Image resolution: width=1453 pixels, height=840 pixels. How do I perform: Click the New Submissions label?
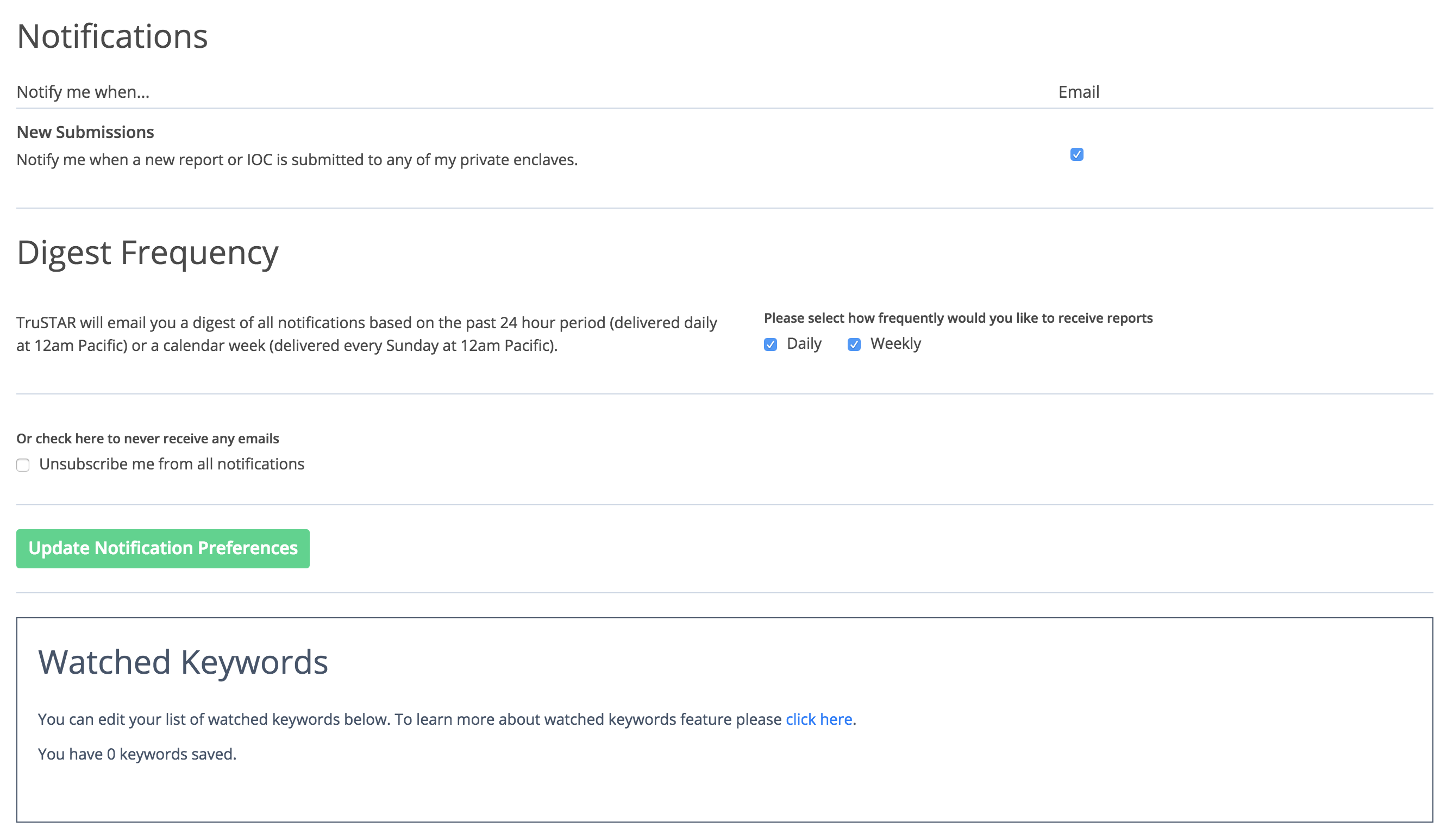85,132
